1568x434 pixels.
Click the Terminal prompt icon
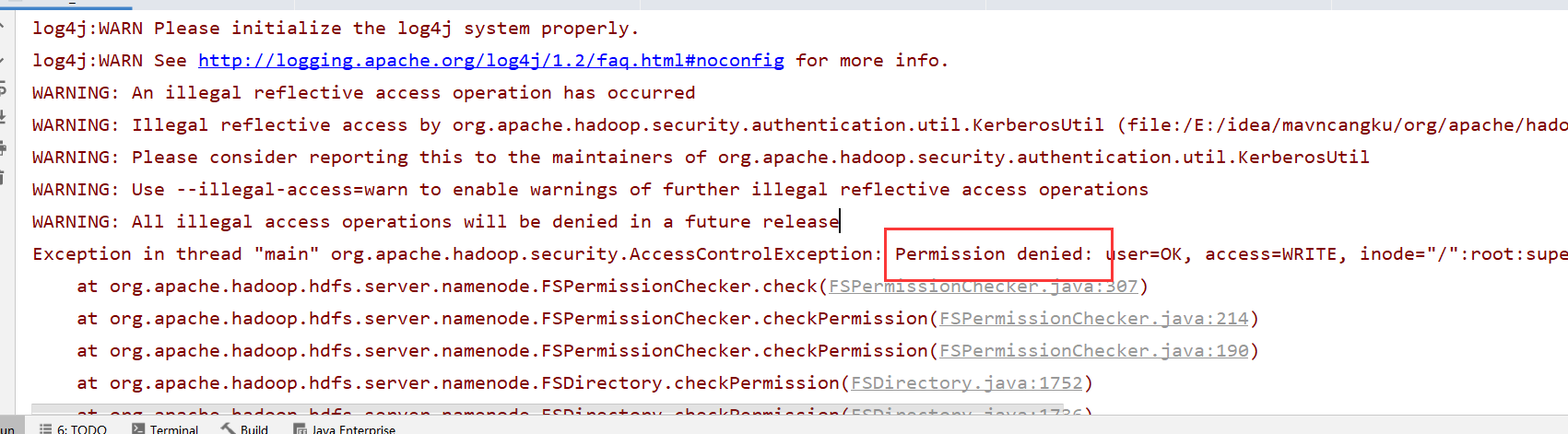pos(138,428)
